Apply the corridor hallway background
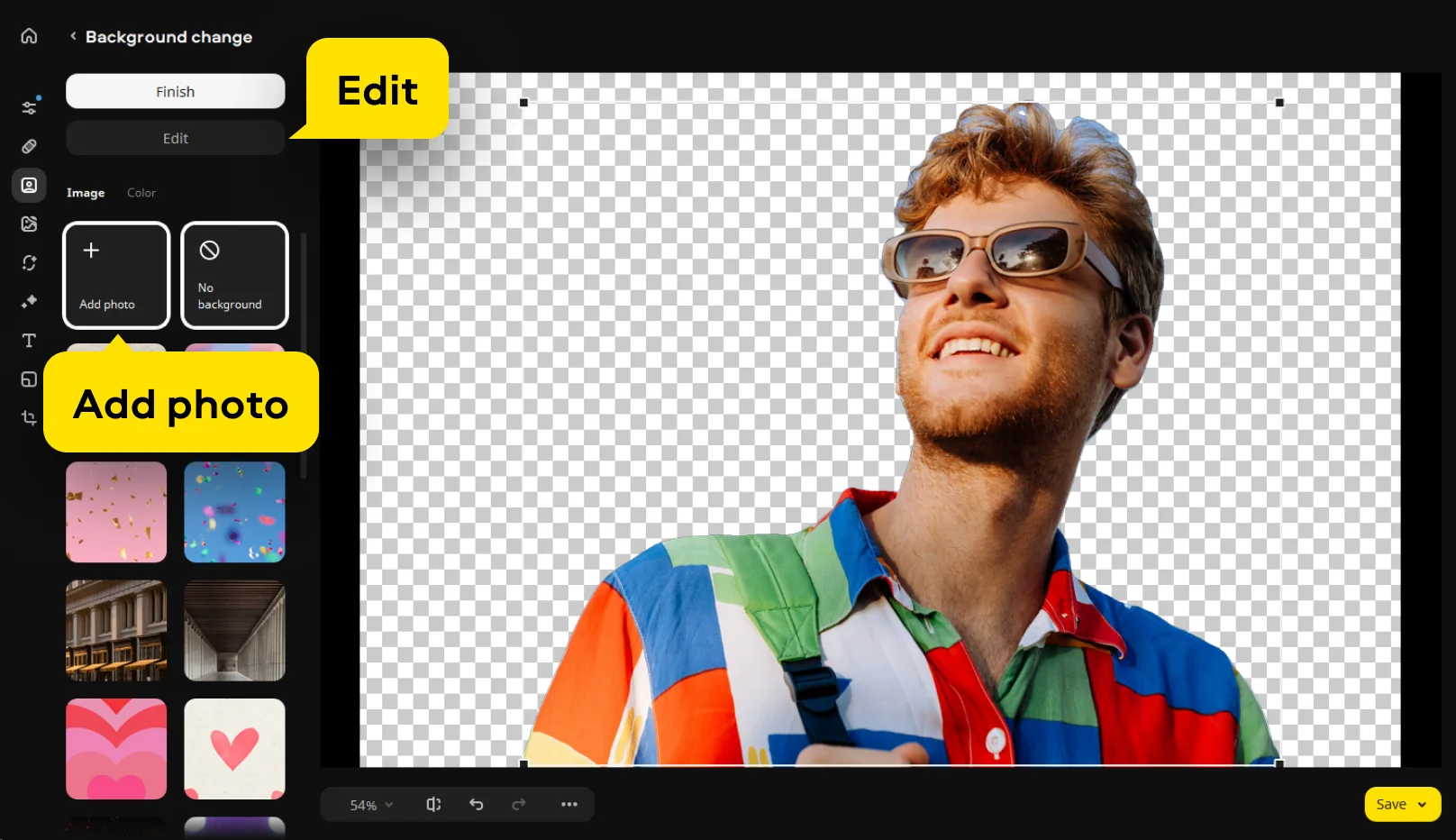Image resolution: width=1456 pixels, height=840 pixels. click(235, 631)
